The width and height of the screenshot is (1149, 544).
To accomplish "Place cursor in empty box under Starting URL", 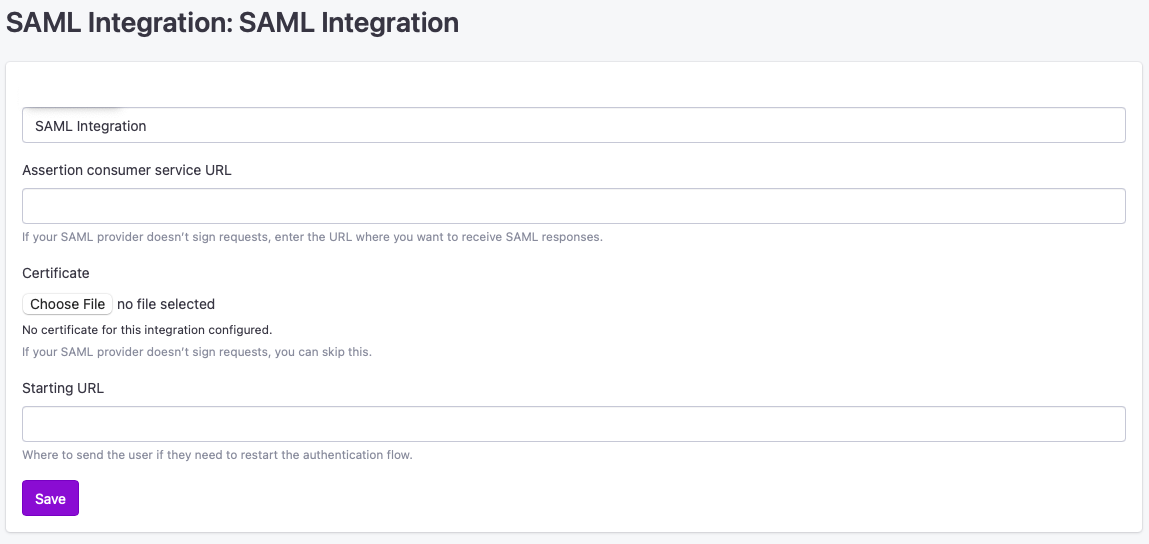I will (x=574, y=424).
